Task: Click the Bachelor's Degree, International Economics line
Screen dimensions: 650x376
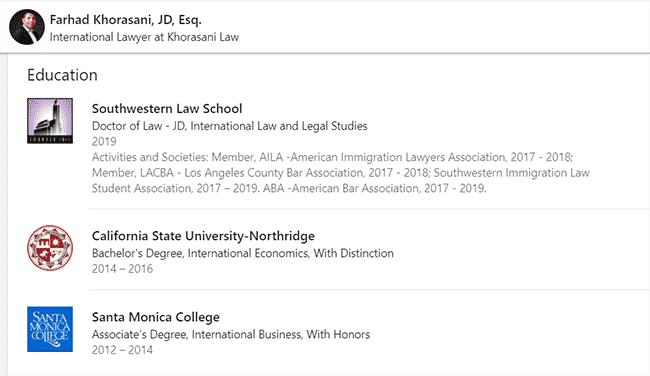Action: (243, 253)
